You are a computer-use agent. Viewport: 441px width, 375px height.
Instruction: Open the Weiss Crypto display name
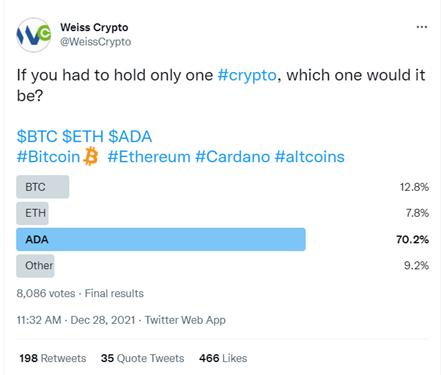pyautogui.click(x=94, y=27)
